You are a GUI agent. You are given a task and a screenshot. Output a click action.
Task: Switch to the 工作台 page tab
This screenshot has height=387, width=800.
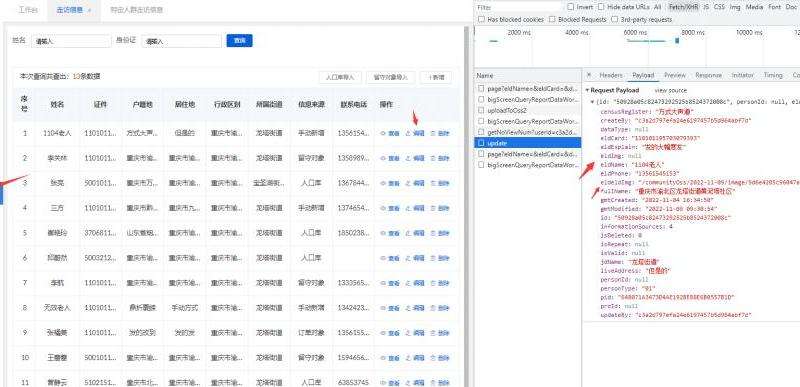click(x=28, y=10)
